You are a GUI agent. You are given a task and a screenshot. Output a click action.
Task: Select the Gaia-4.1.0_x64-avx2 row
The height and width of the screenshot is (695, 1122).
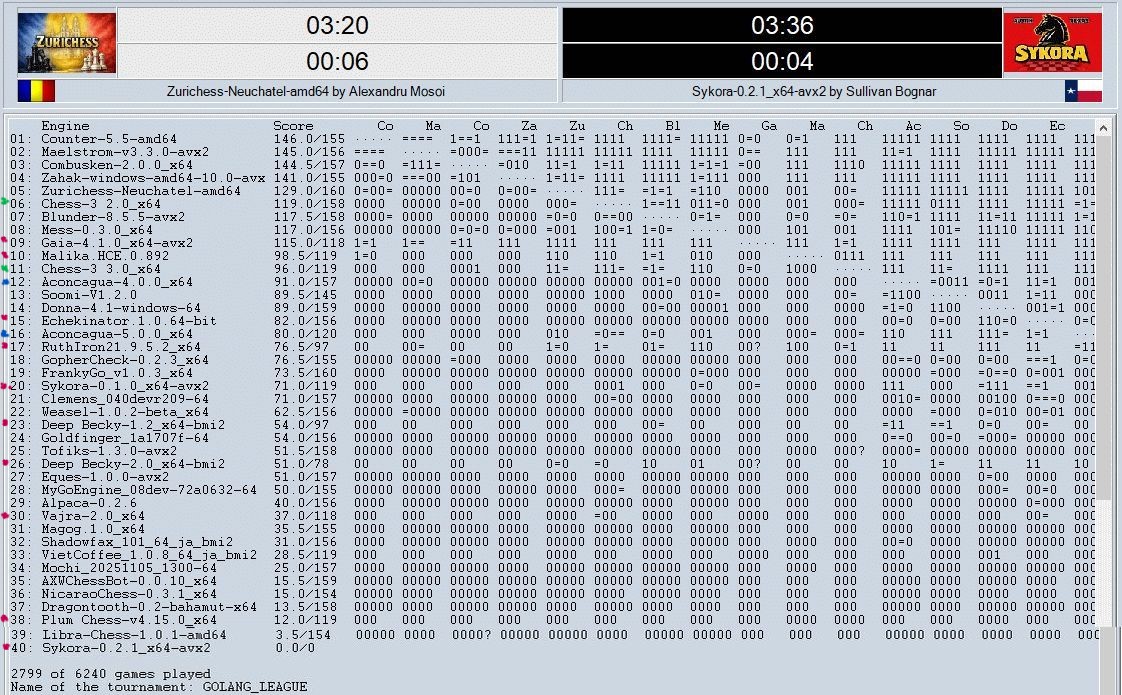[552, 243]
